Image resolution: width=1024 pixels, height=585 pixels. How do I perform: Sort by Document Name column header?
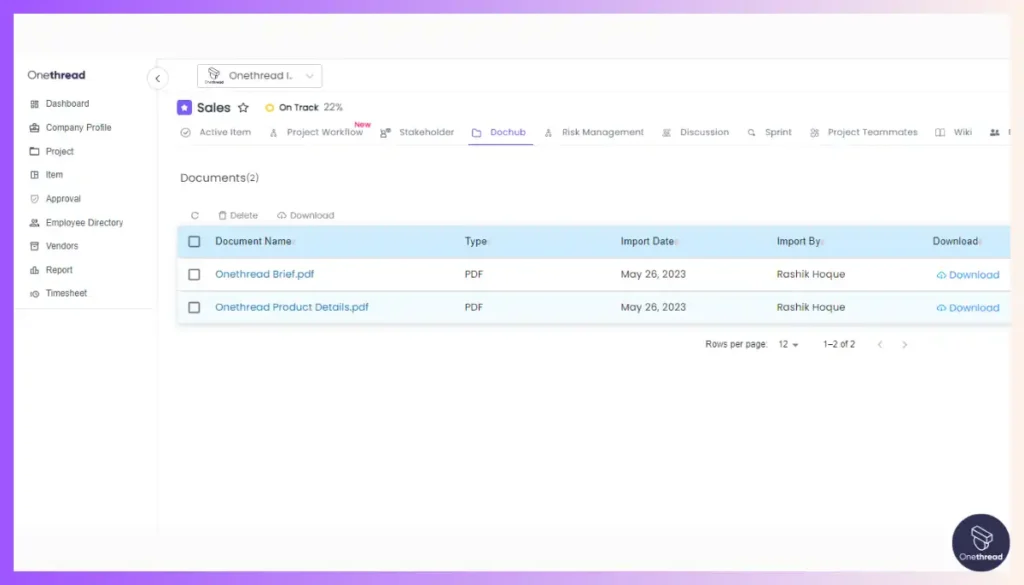tap(253, 242)
